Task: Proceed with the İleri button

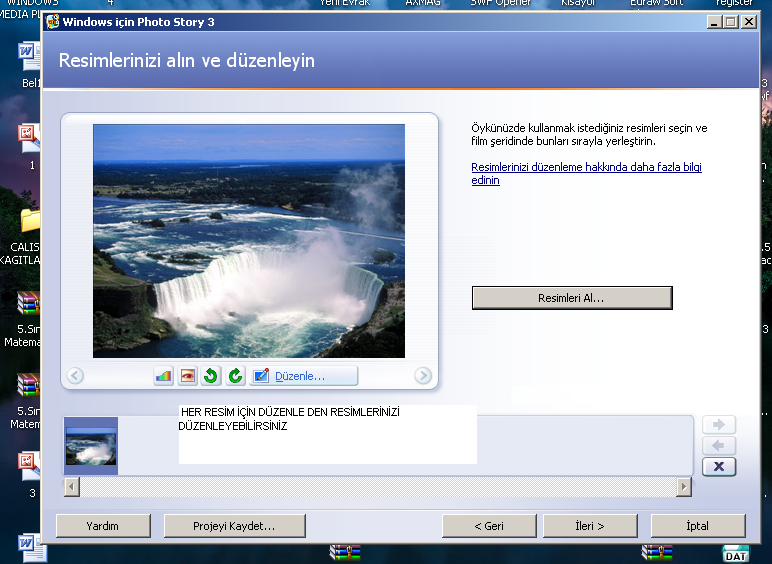Action: tap(589, 526)
